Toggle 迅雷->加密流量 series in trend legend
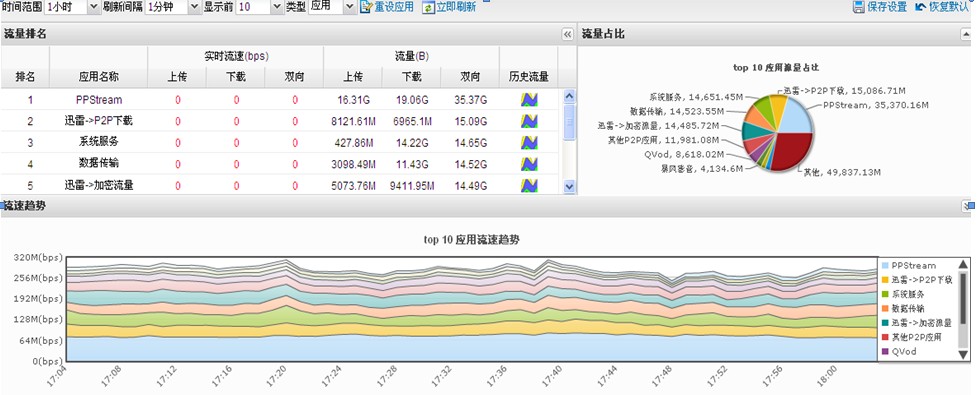 (917, 323)
